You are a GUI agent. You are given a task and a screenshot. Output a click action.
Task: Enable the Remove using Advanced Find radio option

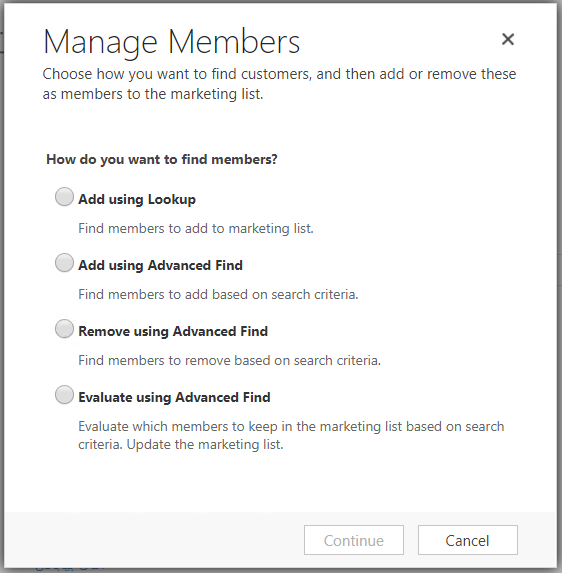click(x=64, y=329)
